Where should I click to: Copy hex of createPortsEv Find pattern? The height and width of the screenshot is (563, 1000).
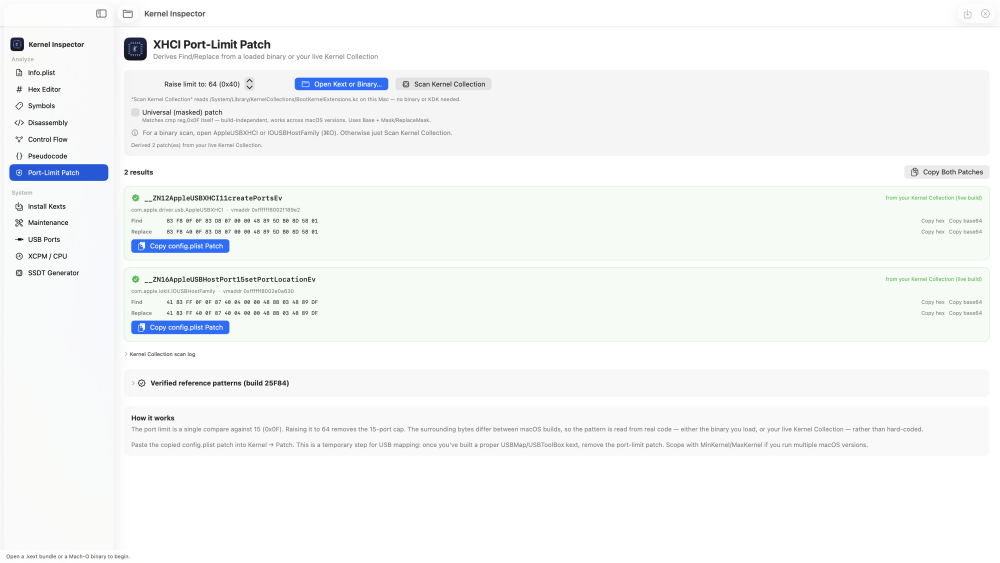932,221
